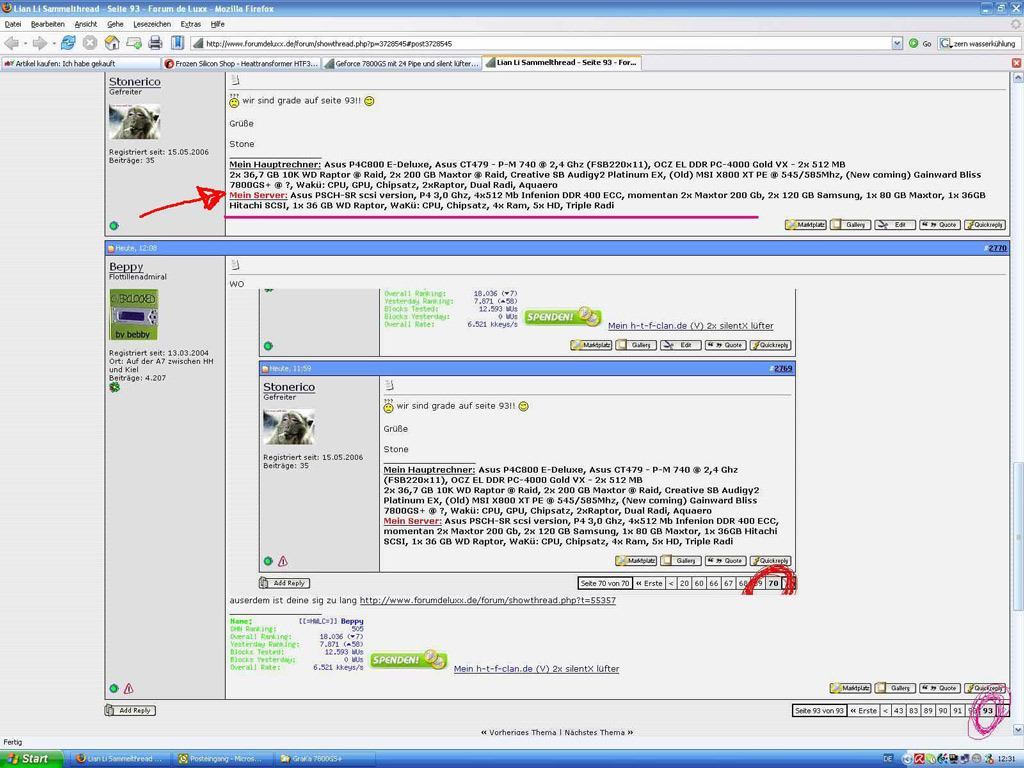This screenshot has width=1024, height=768.
Task: Click the post icon atop Beppy's message
Action: (235, 265)
